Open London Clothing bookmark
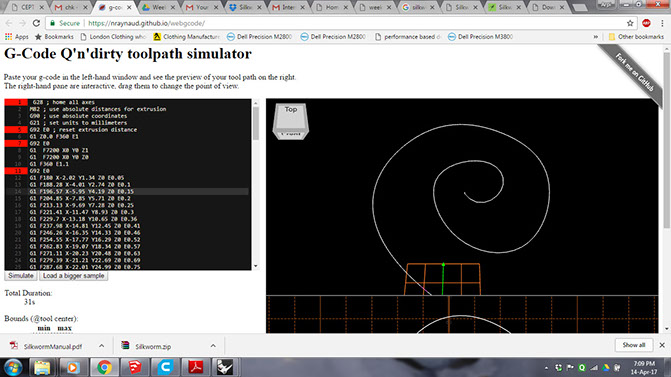Image resolution: width=671 pixels, height=377 pixels. pyautogui.click(x=113, y=37)
